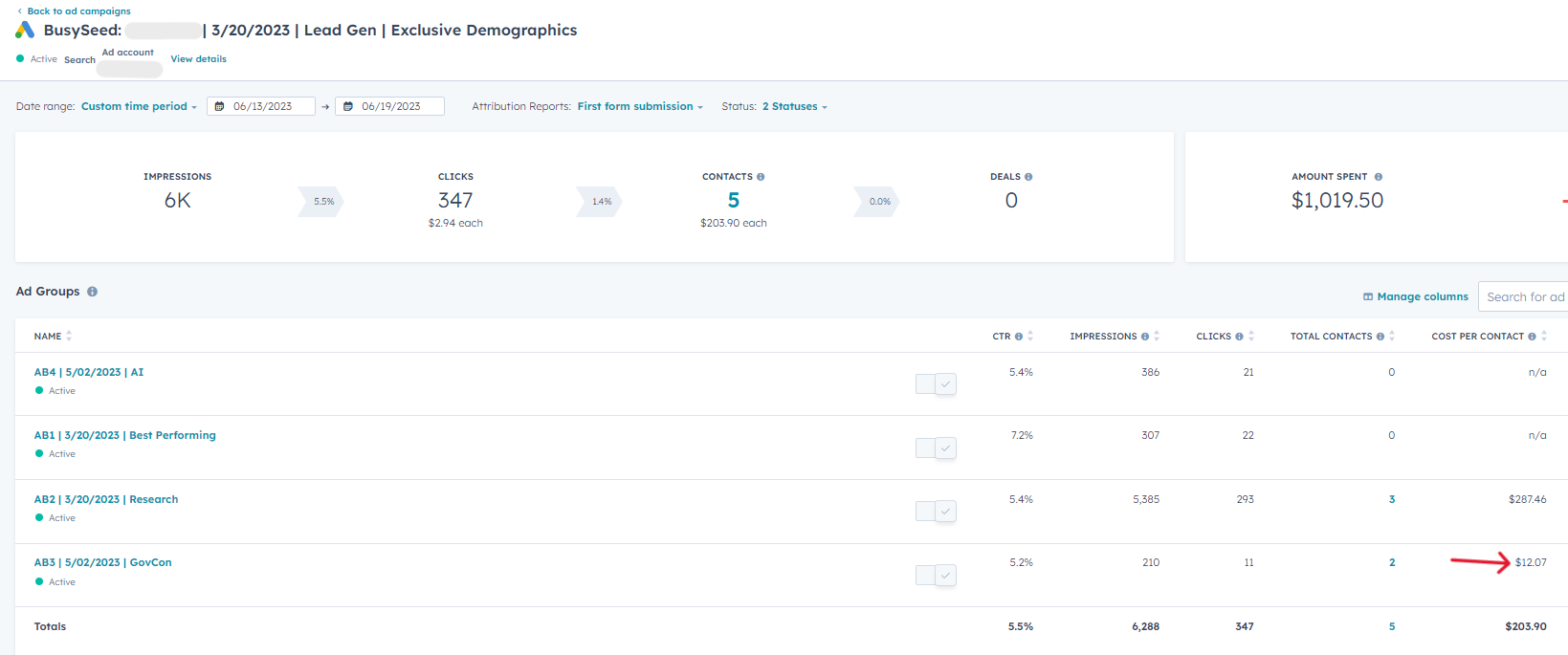Click info icon on CTR column header
The height and width of the screenshot is (655, 1568).
pyautogui.click(x=1019, y=337)
